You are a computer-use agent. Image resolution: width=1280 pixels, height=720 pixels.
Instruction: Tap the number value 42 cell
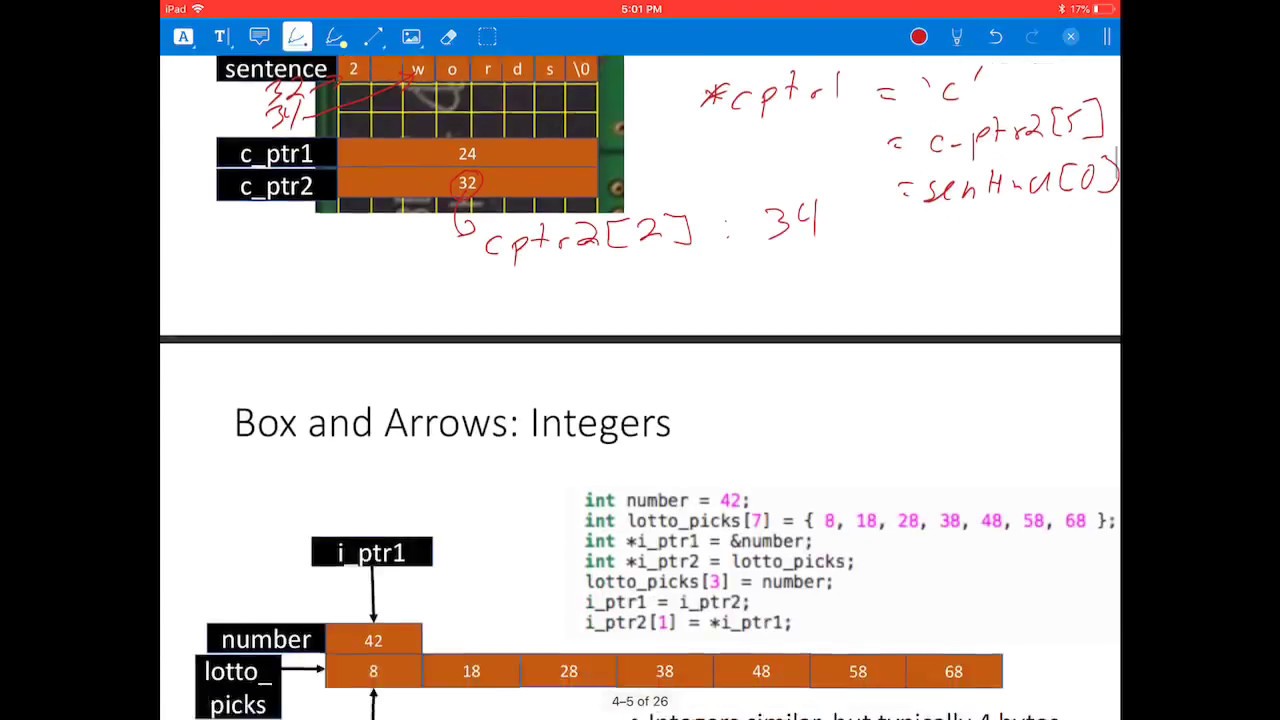click(x=373, y=640)
